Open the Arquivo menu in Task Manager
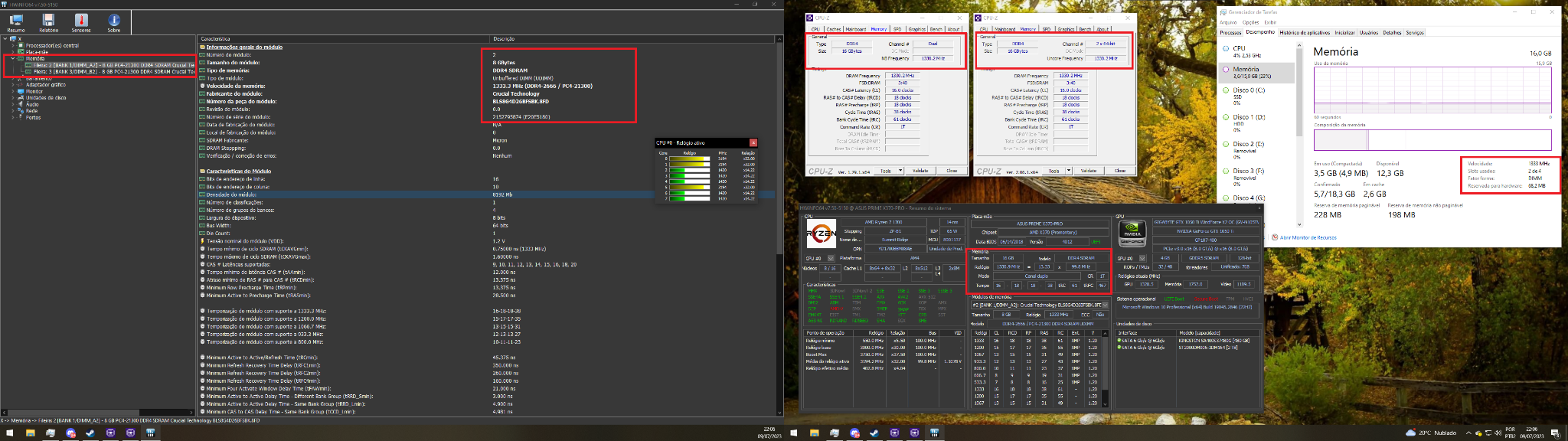The width and height of the screenshot is (1568, 441). (1228, 22)
